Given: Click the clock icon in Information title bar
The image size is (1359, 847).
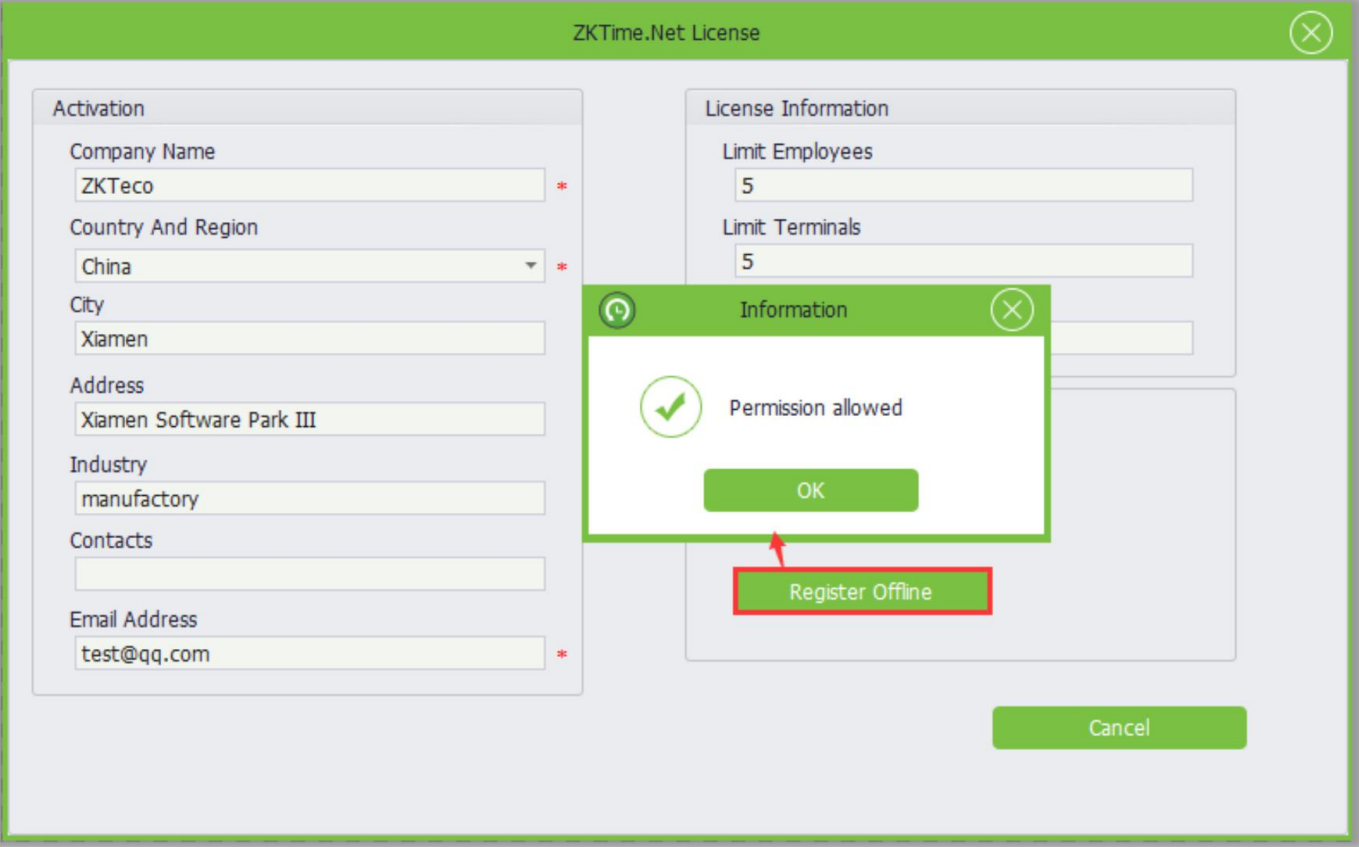Looking at the screenshot, I should pyautogui.click(x=617, y=311).
